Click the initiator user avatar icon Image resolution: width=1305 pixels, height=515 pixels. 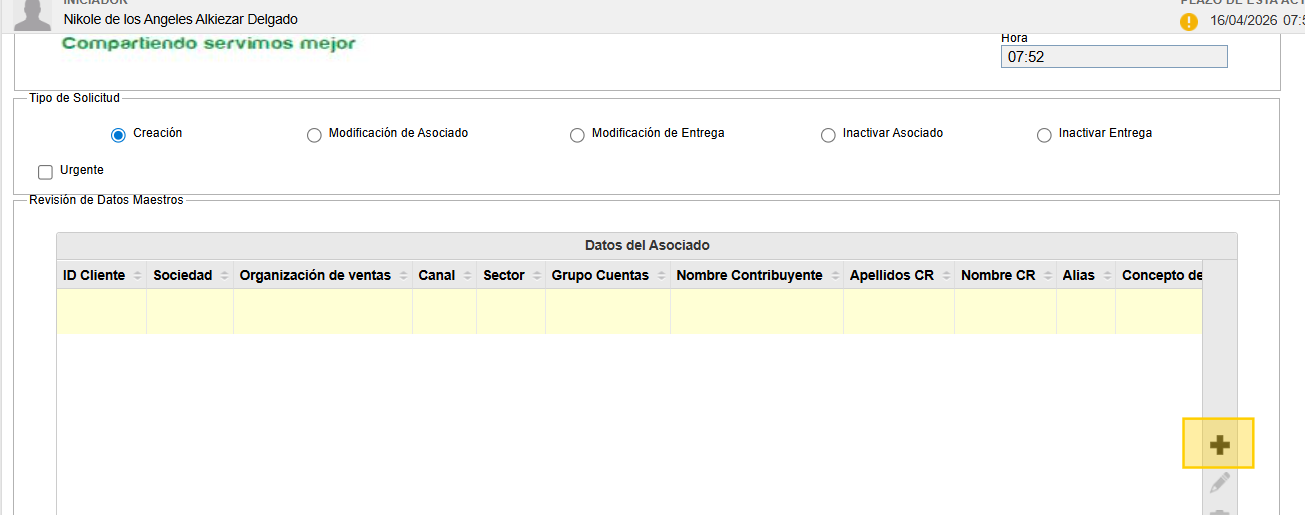pos(33,14)
